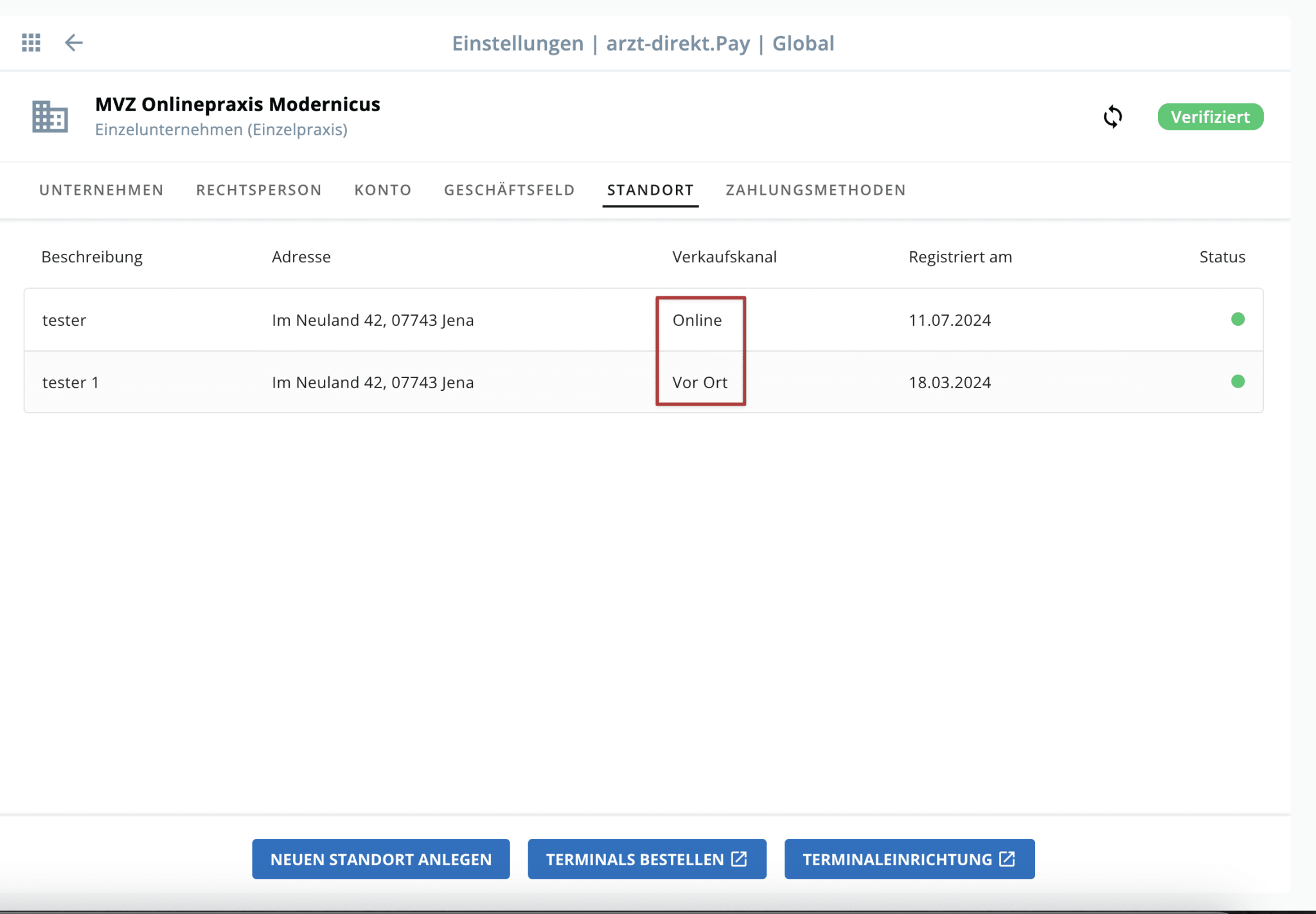Click the refresh sync icon
1316x914 pixels.
point(1112,117)
